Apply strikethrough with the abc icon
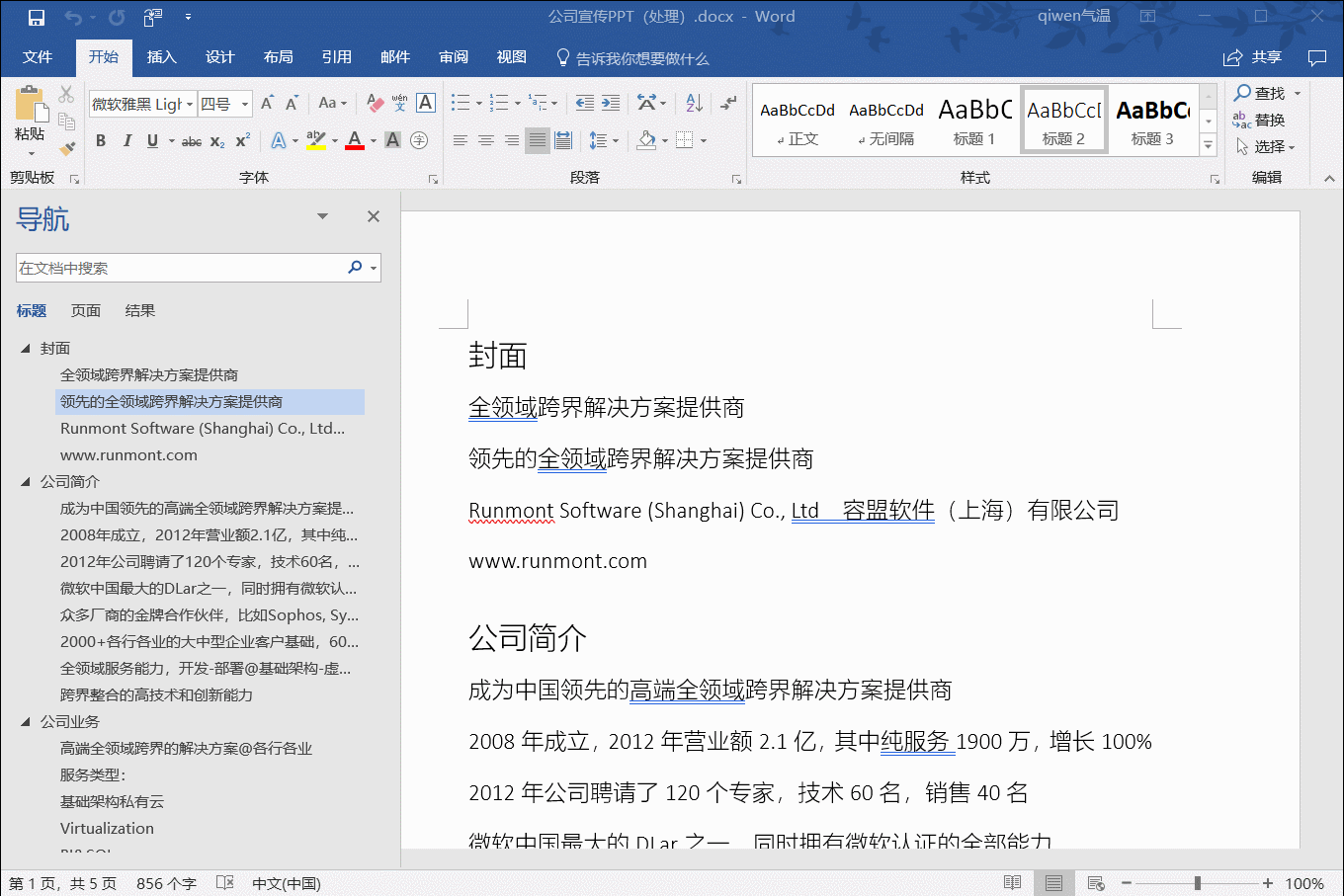Image resolution: width=1344 pixels, height=896 pixels. pyautogui.click(x=192, y=141)
